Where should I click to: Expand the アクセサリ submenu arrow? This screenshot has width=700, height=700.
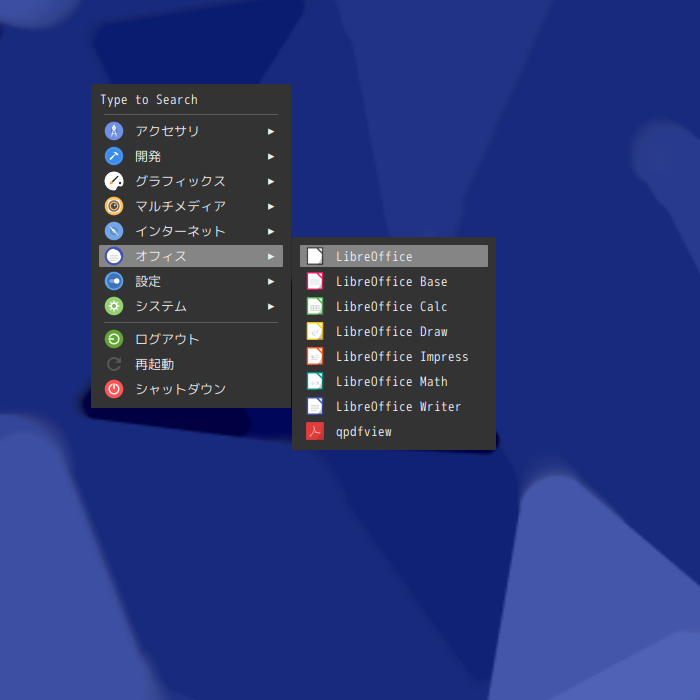click(x=271, y=131)
